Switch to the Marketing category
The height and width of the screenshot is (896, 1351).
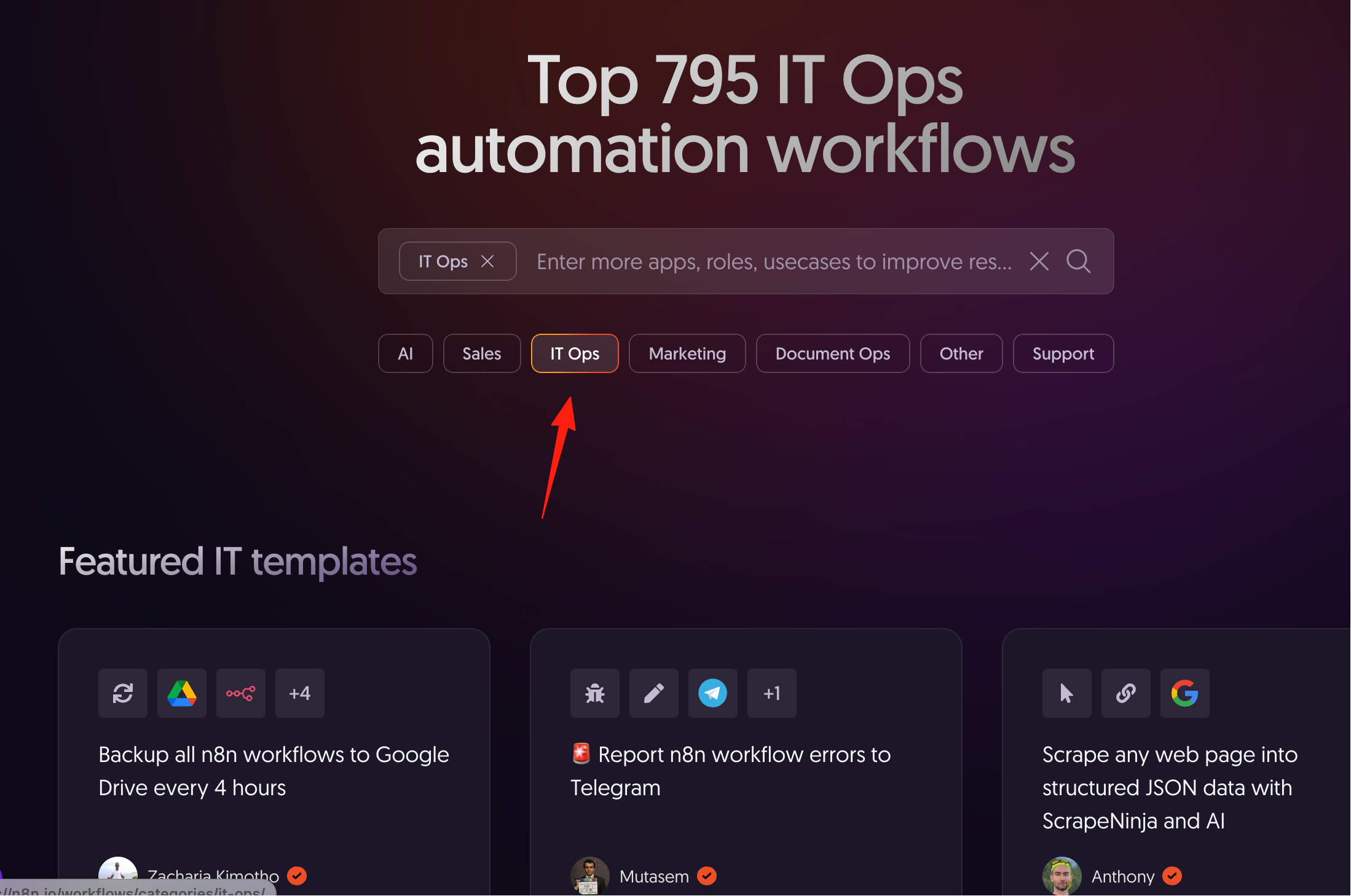tap(687, 353)
